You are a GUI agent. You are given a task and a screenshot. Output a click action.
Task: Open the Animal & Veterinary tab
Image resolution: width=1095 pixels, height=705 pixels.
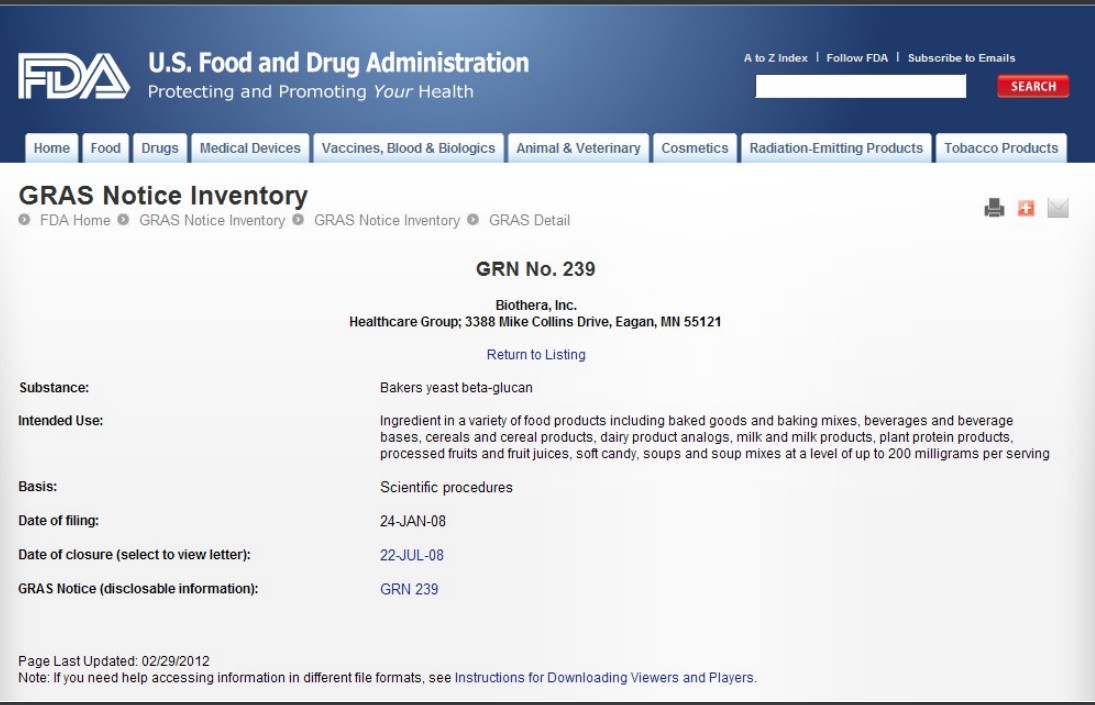578,148
